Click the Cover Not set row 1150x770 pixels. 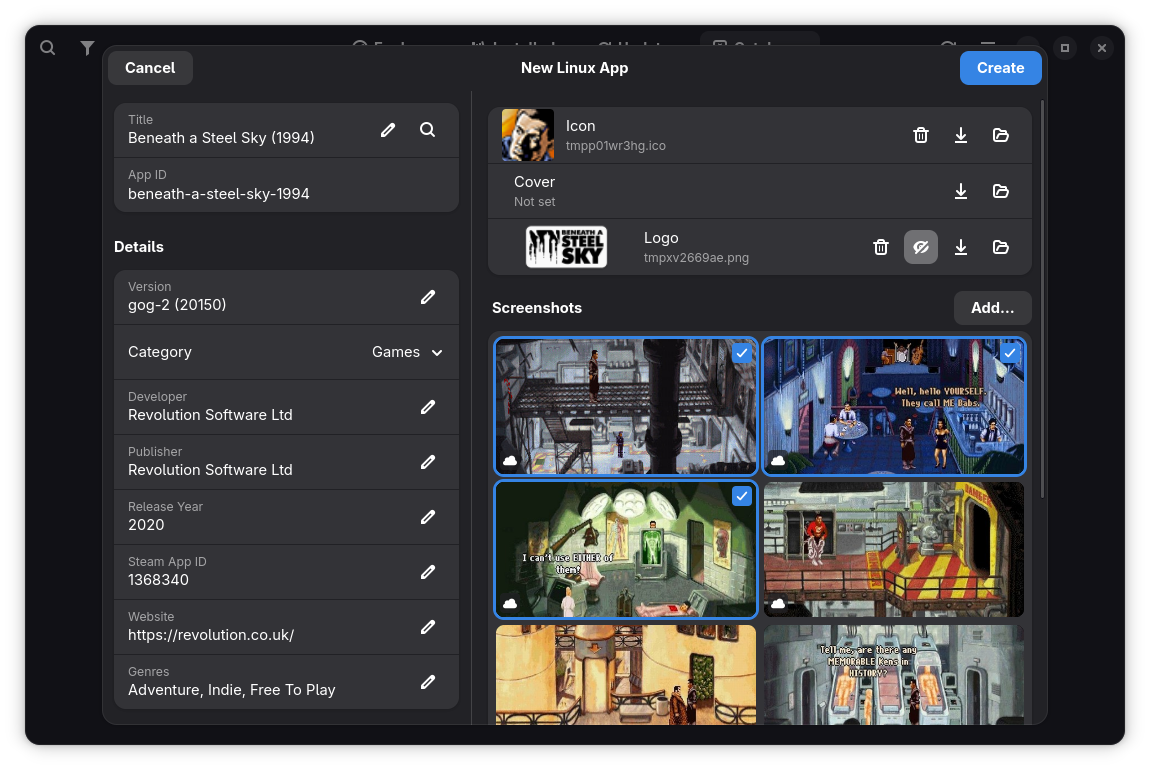760,191
